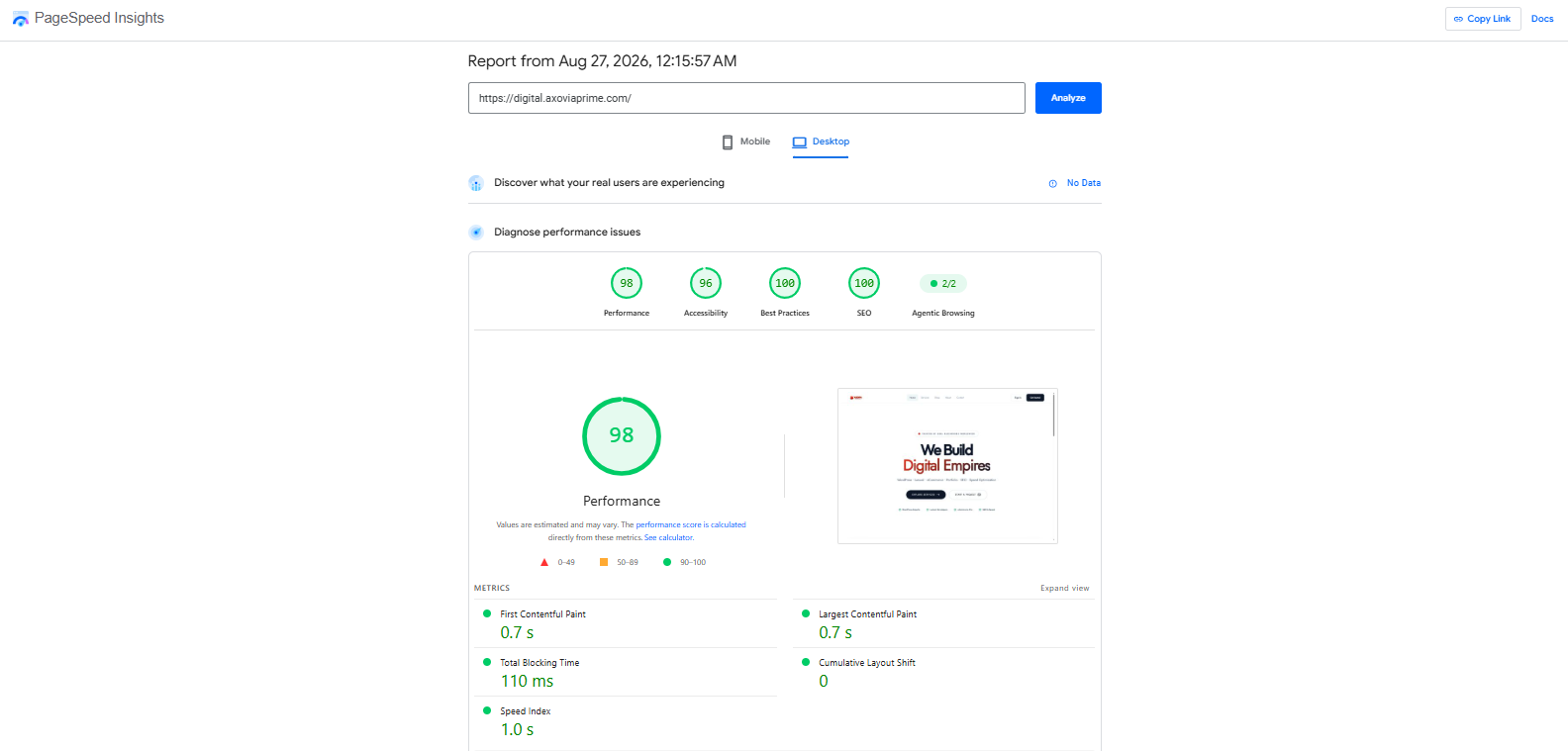
Task: Click the Mobile phone icon
Action: coord(728,141)
